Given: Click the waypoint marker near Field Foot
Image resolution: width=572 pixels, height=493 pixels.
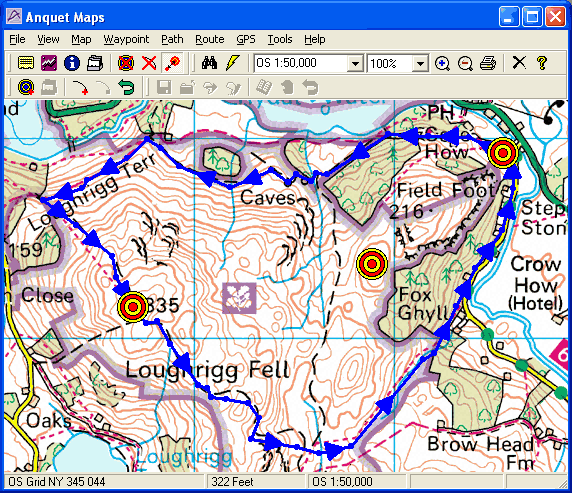Looking at the screenshot, I should click(x=503, y=153).
